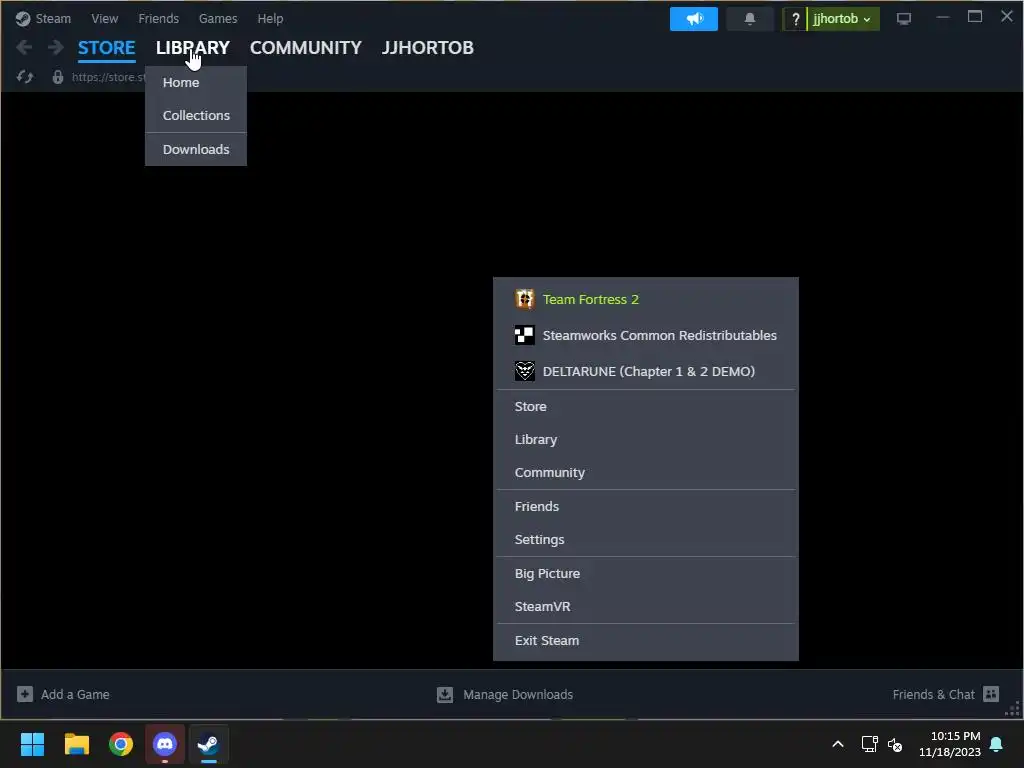
Task: Select DELTARUNE (Chapter 1 & 2 DEMO)
Action: [x=645, y=371]
